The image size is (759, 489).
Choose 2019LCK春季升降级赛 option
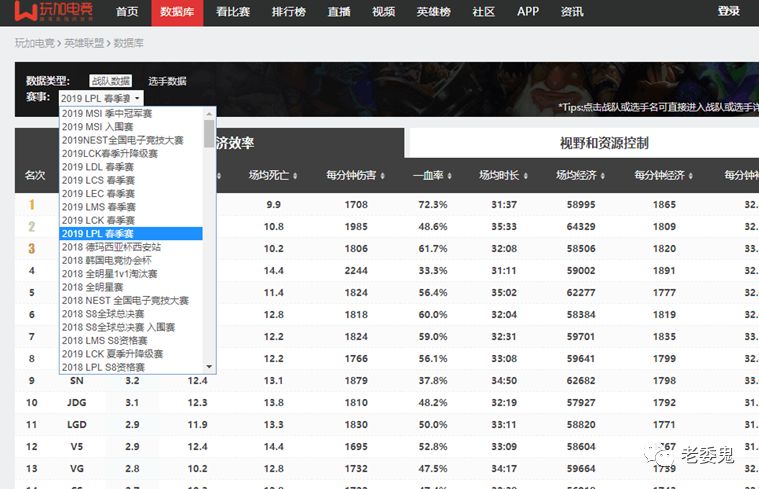[x=131, y=153]
